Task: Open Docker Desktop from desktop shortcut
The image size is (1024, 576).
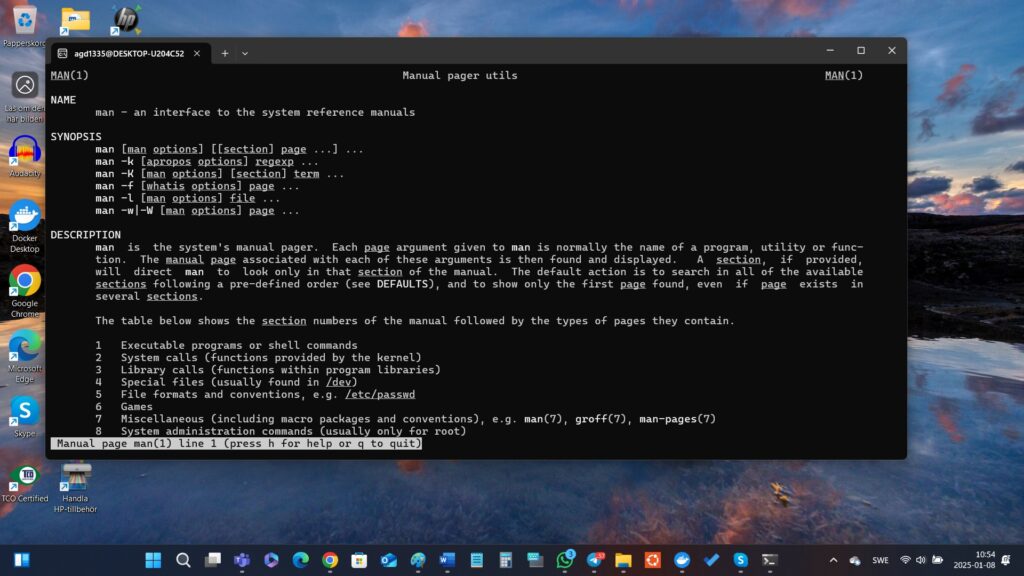Action: click(24, 219)
